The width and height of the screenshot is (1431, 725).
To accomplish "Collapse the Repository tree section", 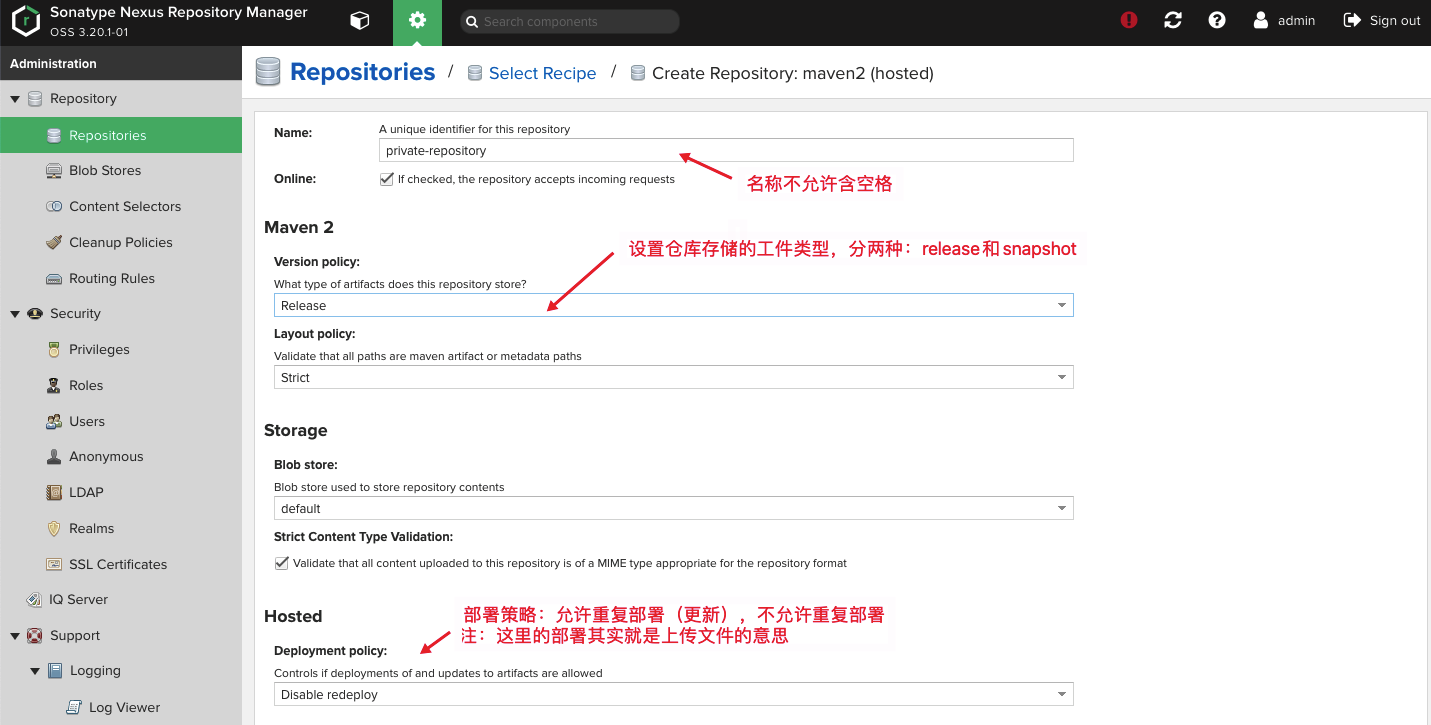I will (15, 99).
